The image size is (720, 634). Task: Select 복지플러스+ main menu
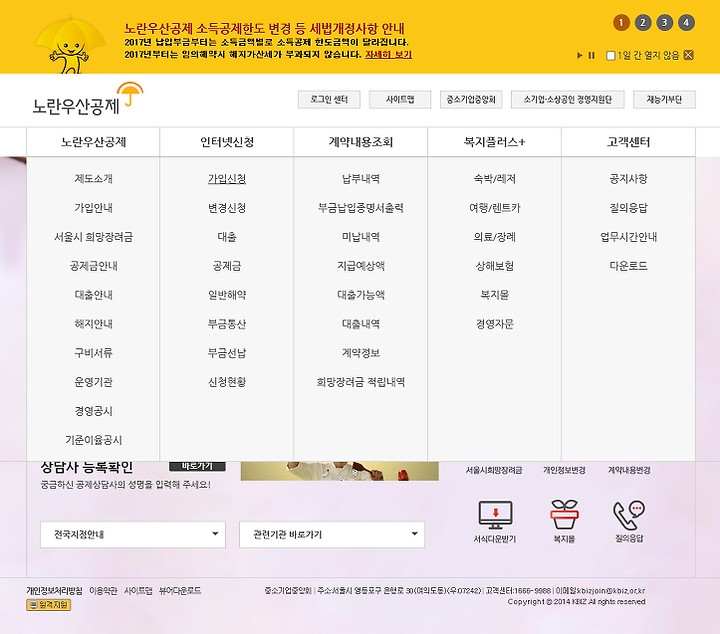pyautogui.click(x=495, y=142)
